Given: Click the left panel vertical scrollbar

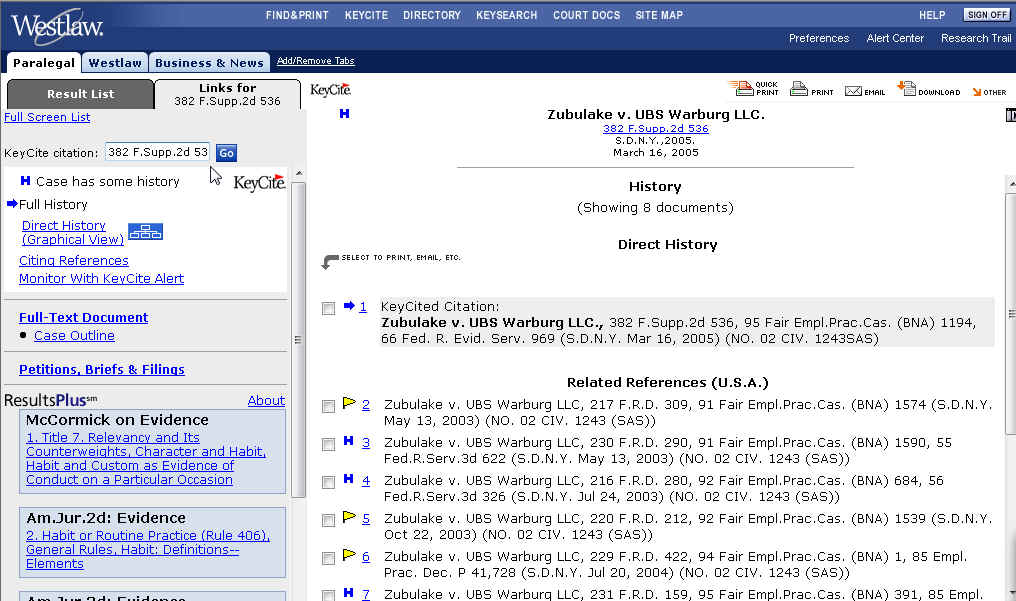Looking at the screenshot, I should (298, 340).
